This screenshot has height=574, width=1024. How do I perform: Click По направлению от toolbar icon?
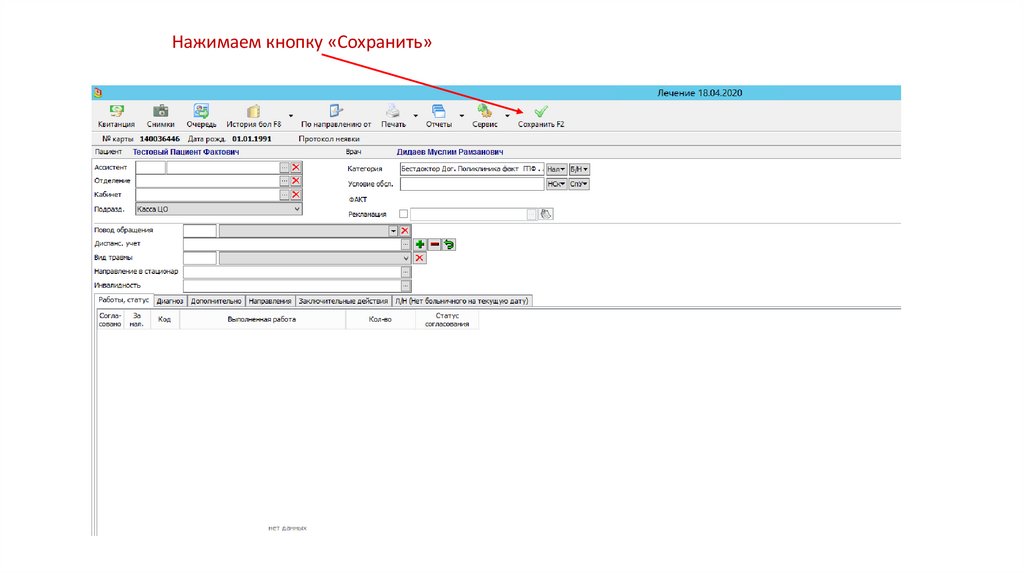click(x=336, y=111)
